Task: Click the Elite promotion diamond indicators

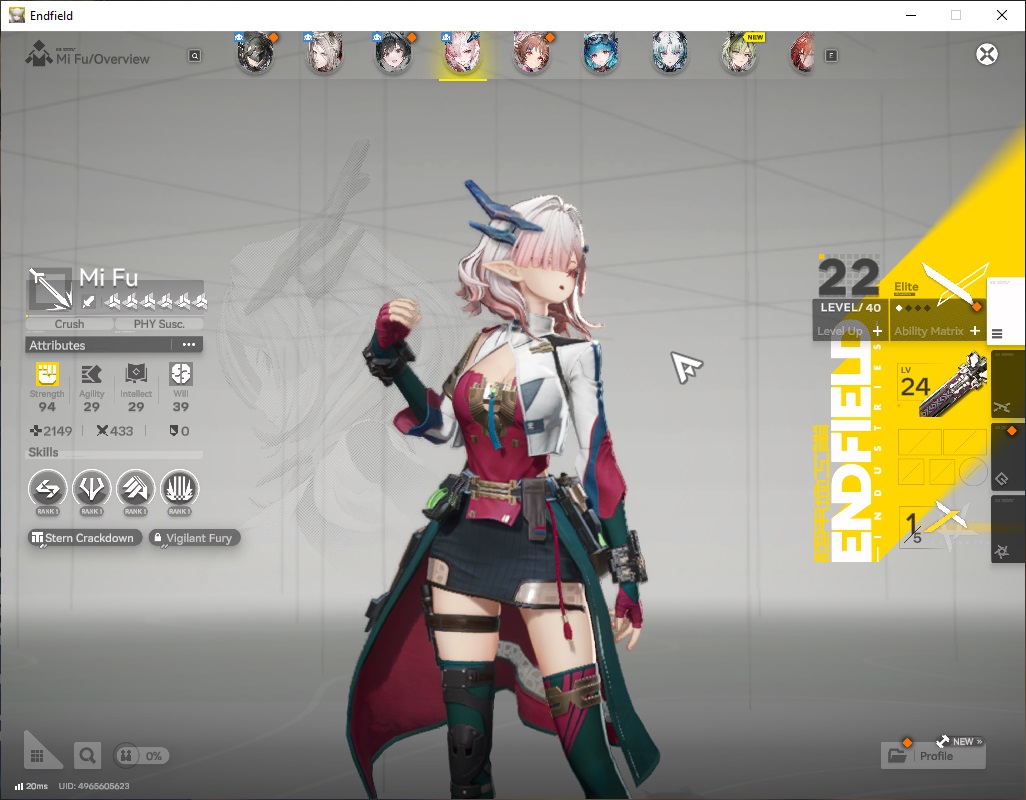Action: pyautogui.click(x=913, y=307)
